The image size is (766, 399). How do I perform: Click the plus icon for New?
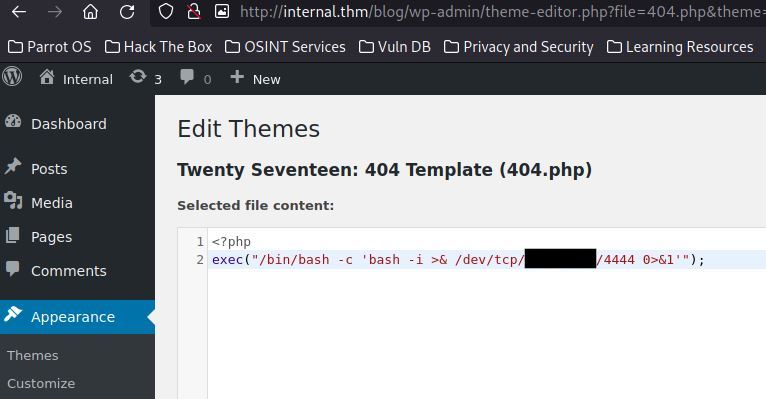click(x=237, y=77)
